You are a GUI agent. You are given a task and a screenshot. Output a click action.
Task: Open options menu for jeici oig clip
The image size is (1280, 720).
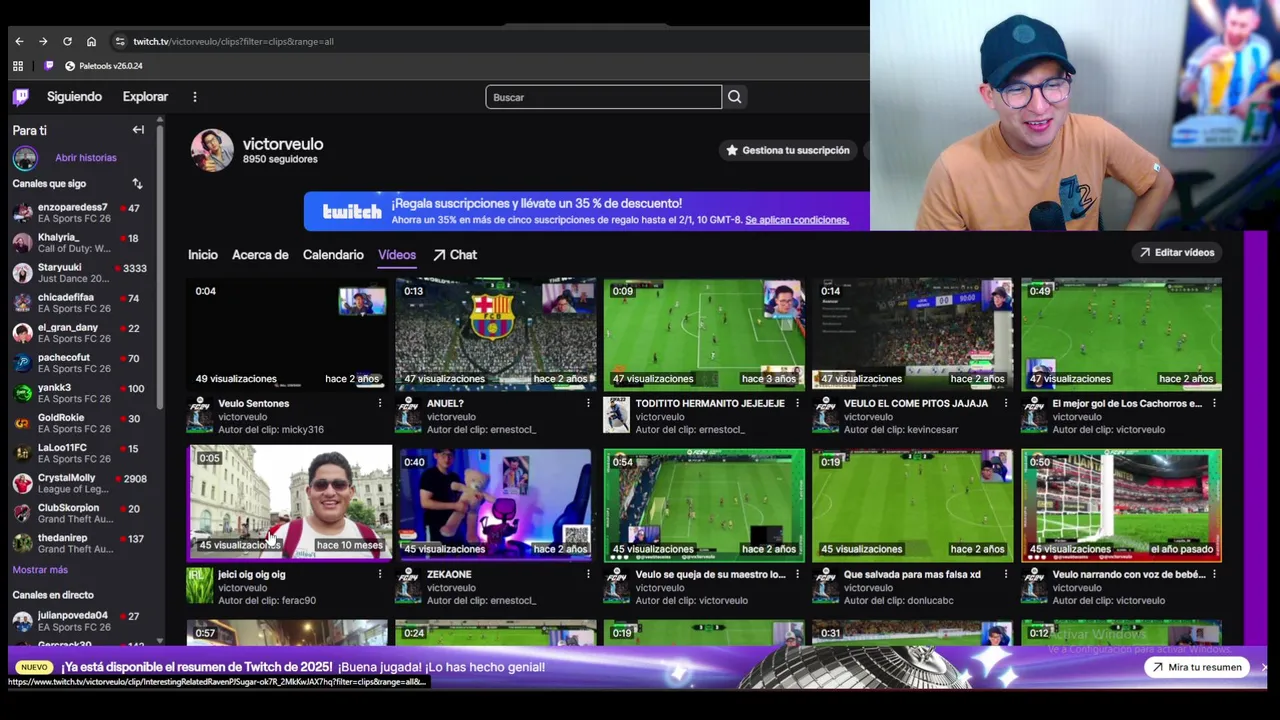(379, 575)
